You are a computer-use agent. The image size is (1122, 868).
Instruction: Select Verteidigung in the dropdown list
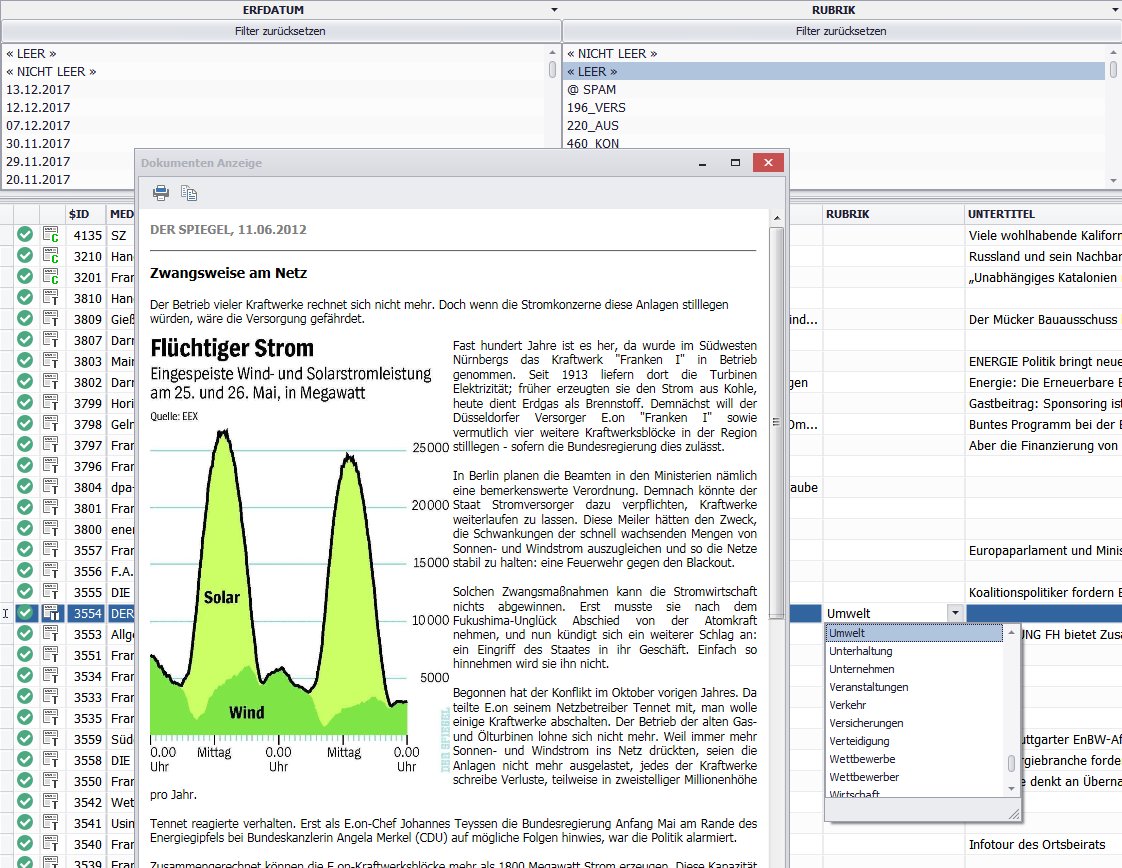point(914,741)
